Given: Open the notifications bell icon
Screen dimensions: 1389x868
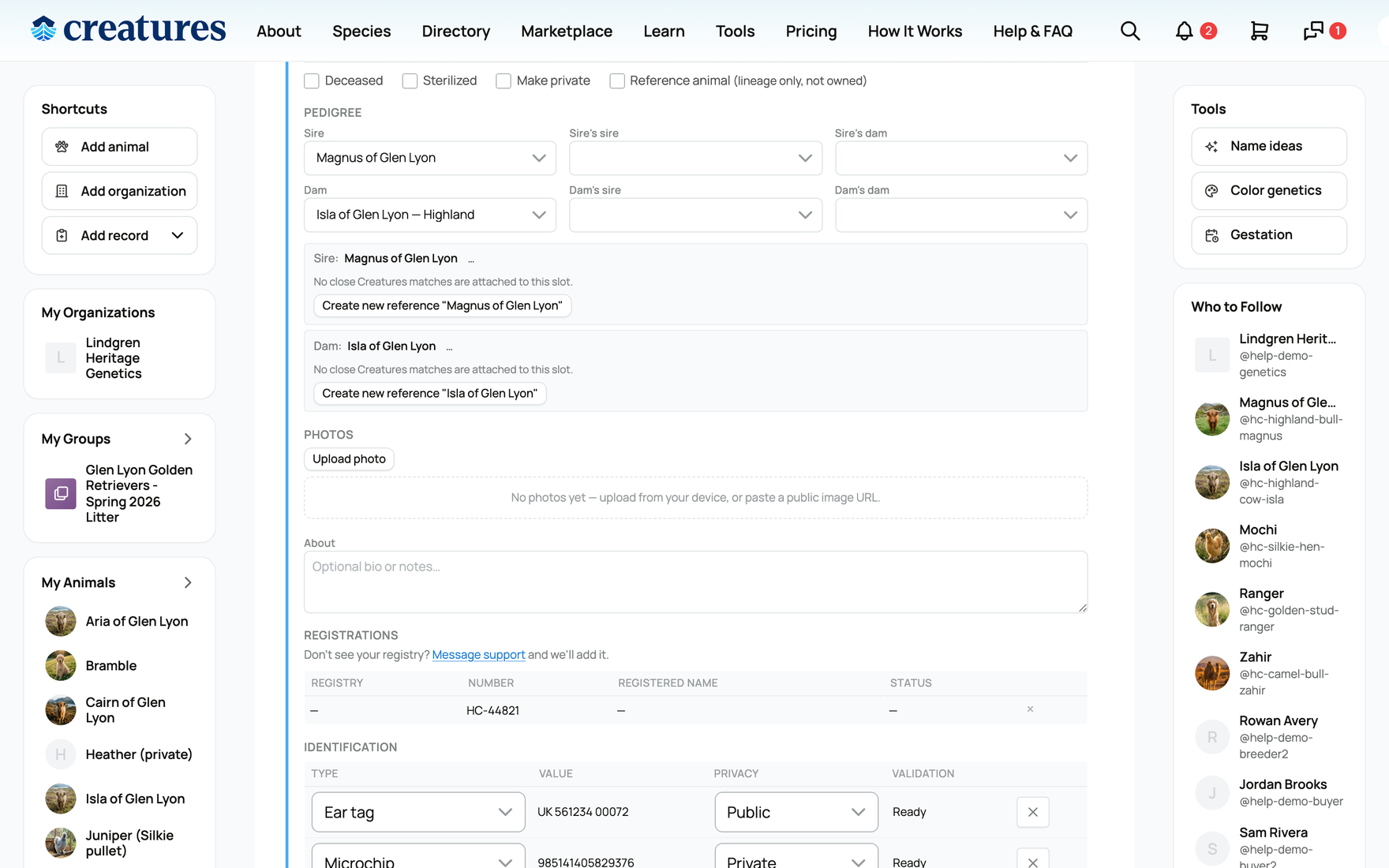Looking at the screenshot, I should point(1184,31).
